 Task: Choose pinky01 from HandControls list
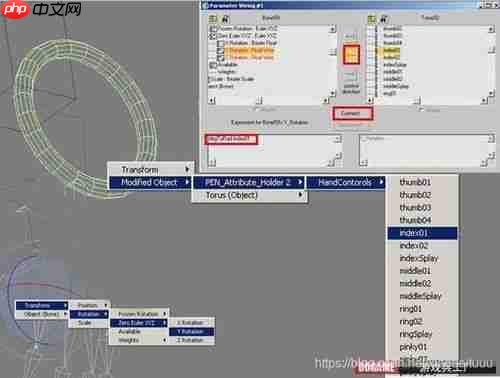[422, 347]
